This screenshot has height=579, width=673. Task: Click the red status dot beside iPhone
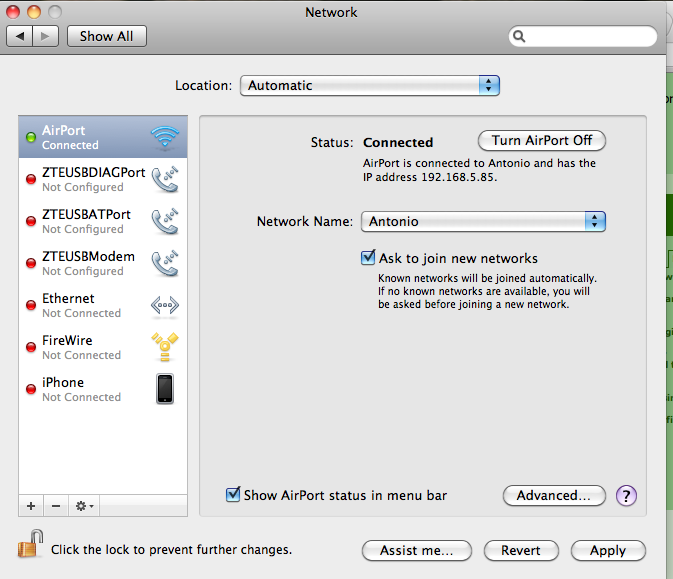(x=31, y=389)
